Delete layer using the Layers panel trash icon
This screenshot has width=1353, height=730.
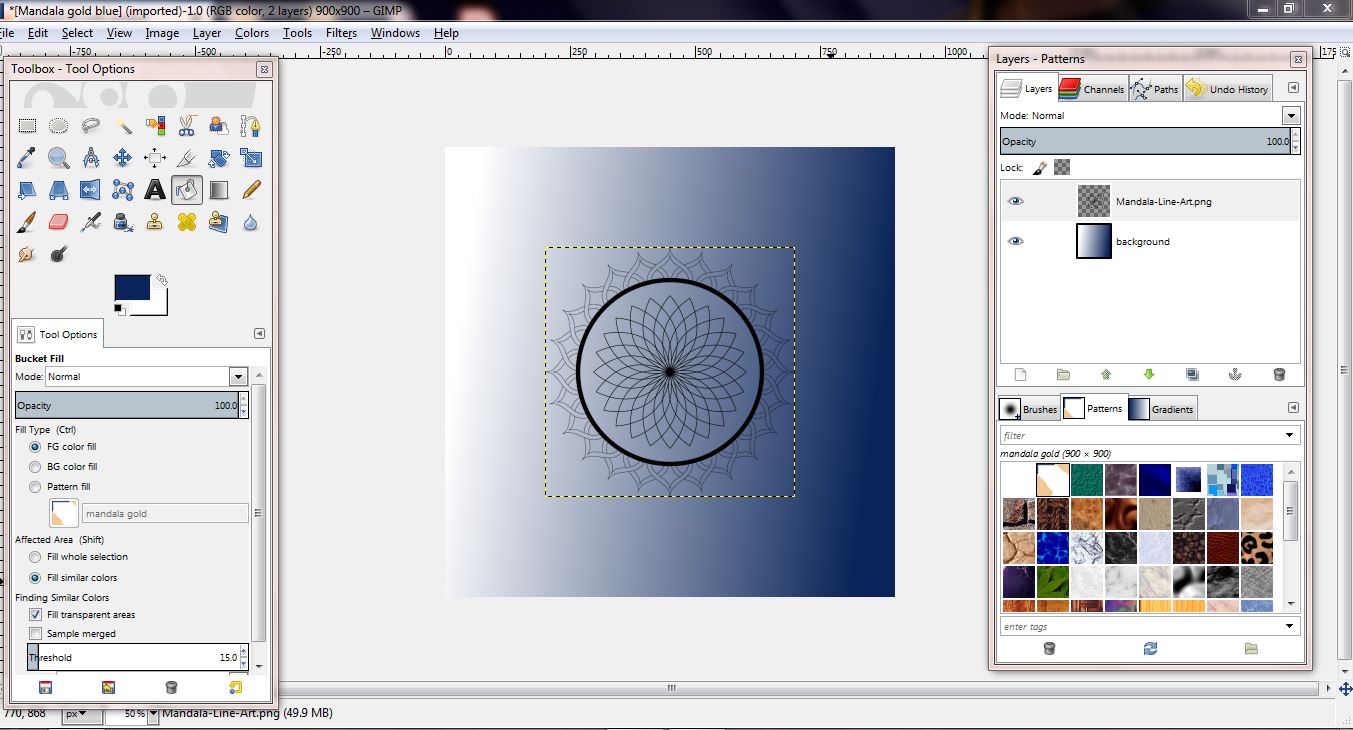[x=1279, y=375]
